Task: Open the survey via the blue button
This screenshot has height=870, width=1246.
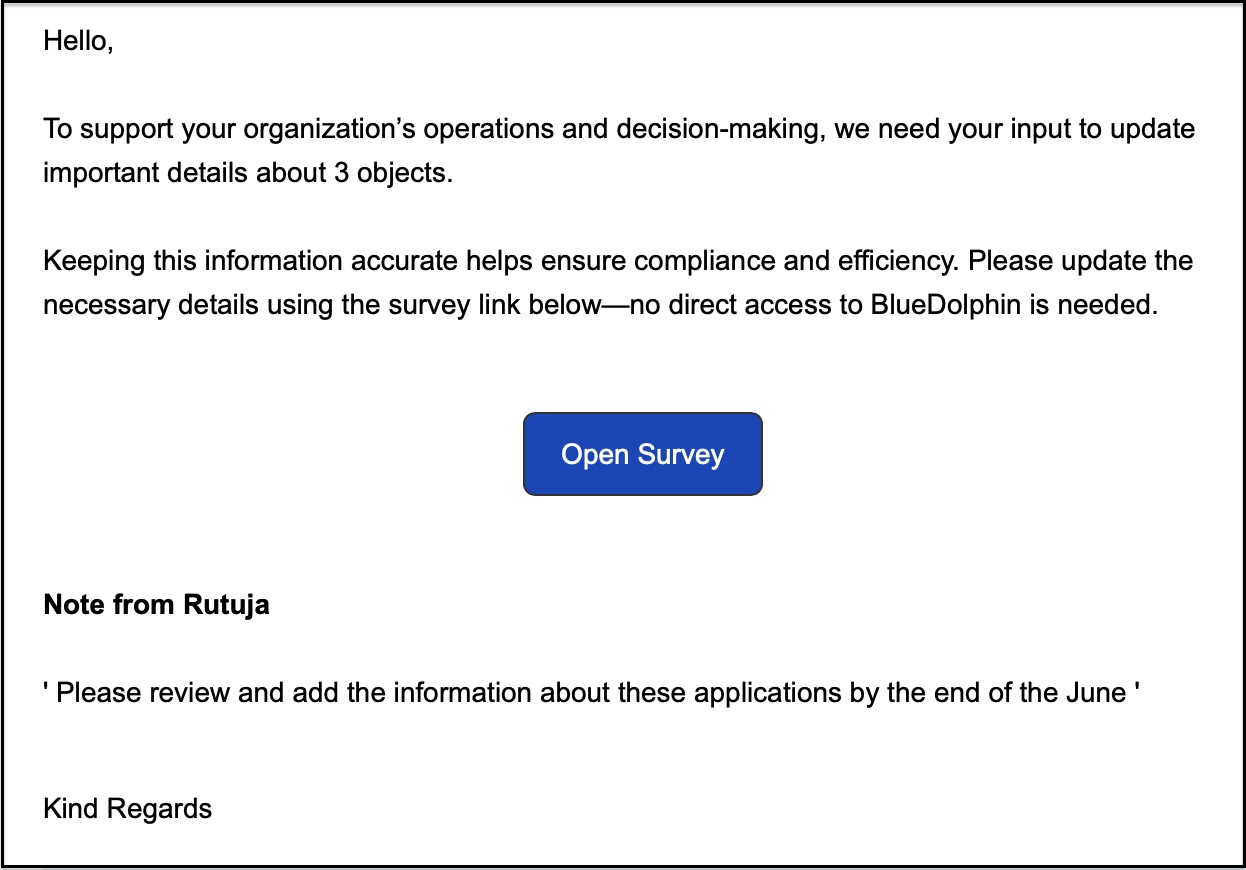Action: 643,454
